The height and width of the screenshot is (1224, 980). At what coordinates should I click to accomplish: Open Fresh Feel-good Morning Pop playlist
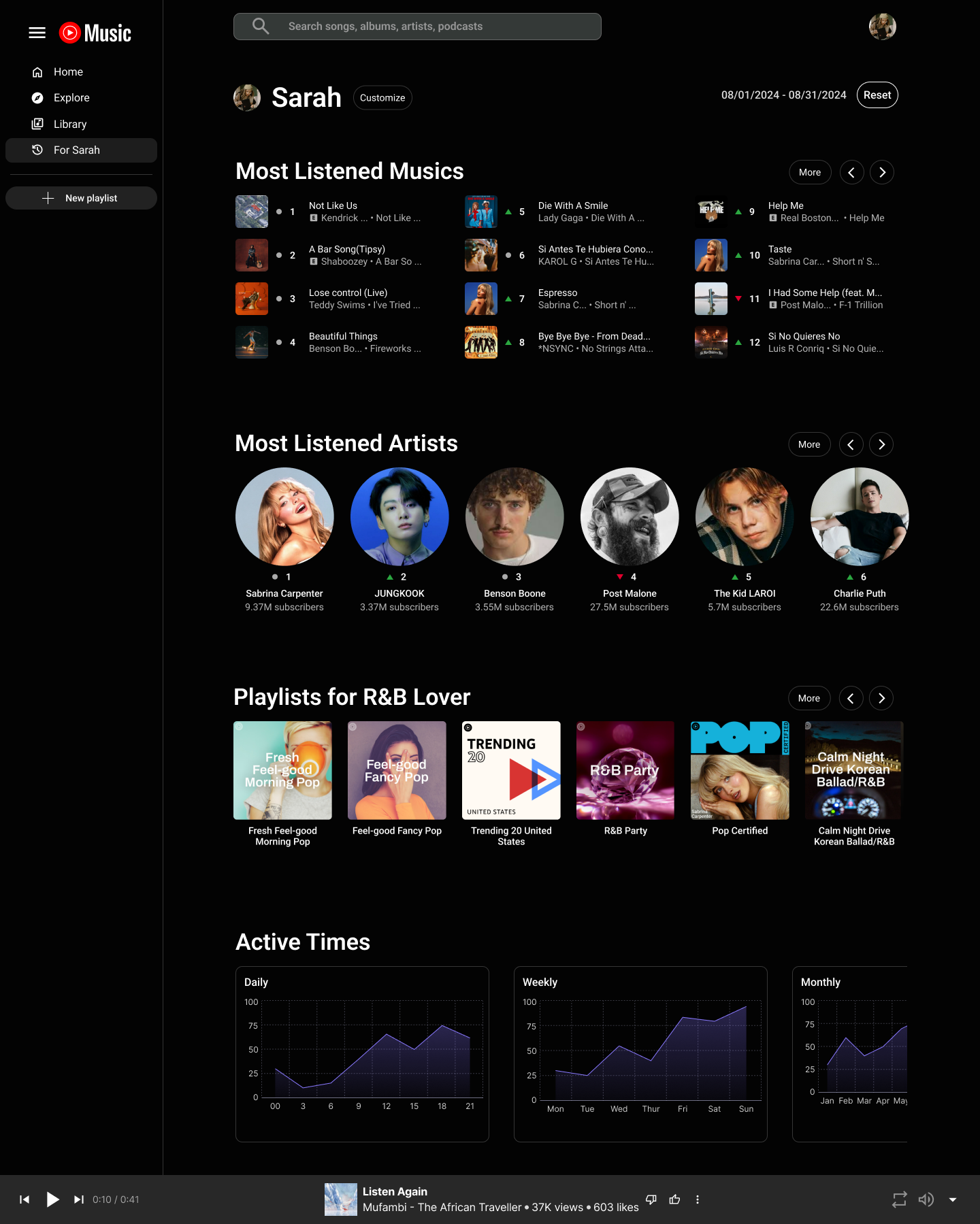[x=282, y=770]
